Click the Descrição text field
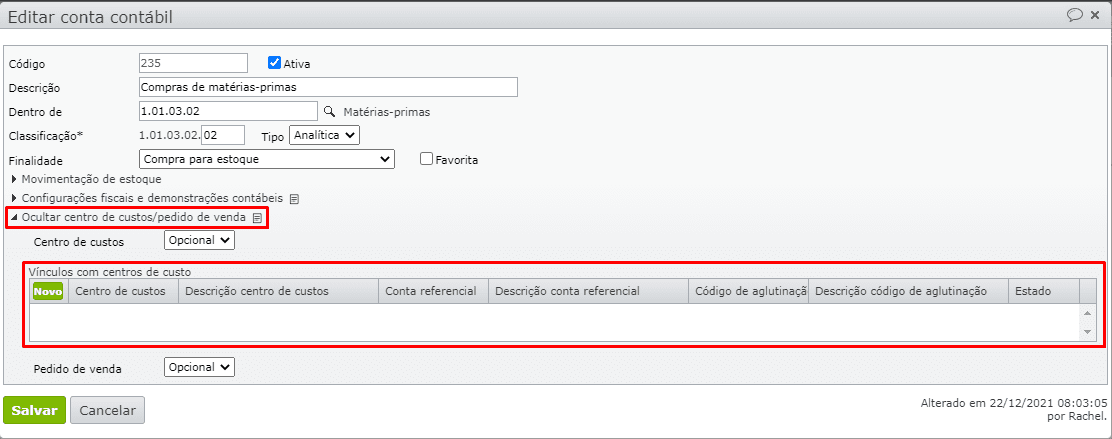This screenshot has width=1112, height=439. [x=328, y=87]
